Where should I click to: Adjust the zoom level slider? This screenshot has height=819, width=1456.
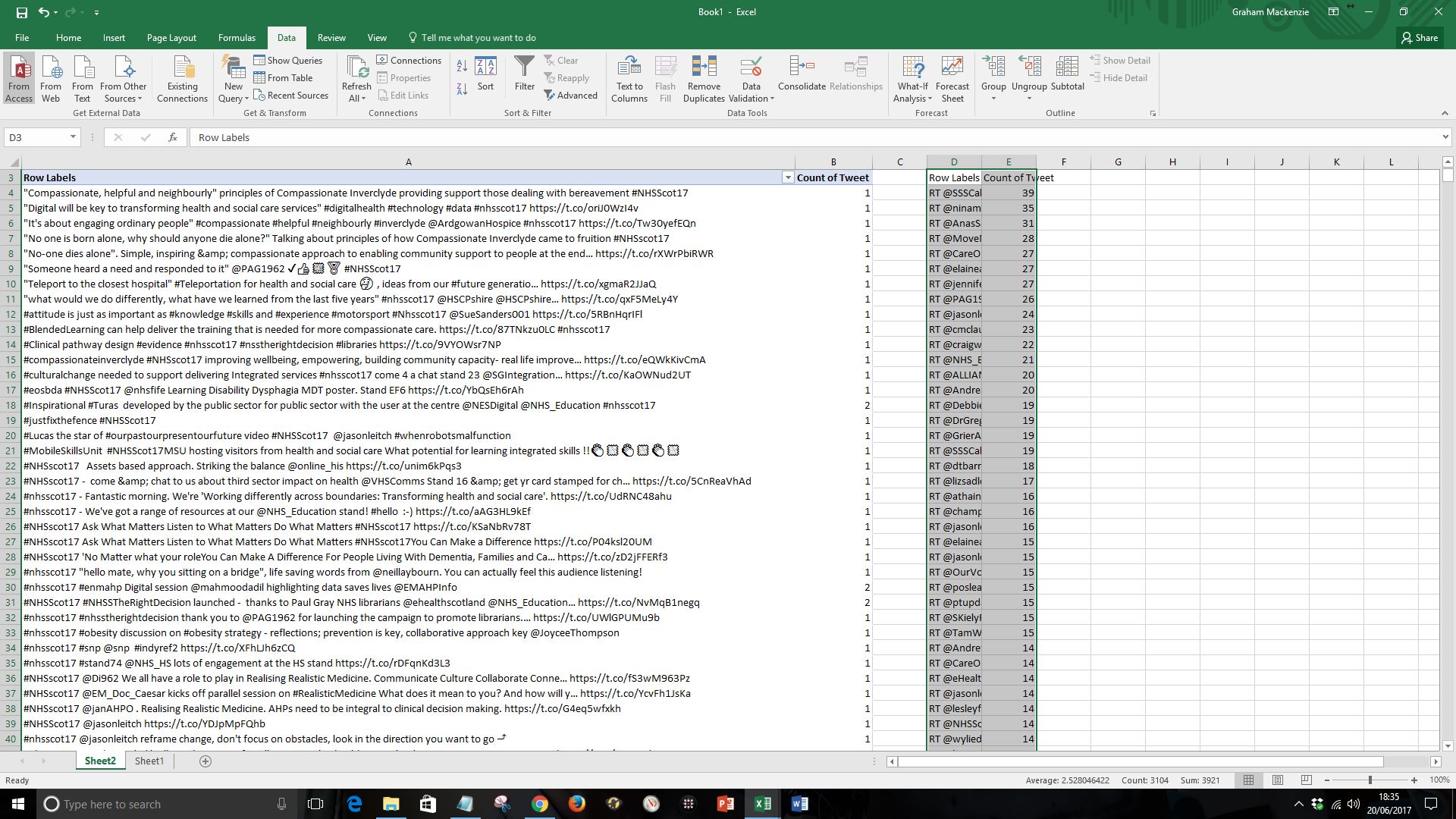tap(1370, 780)
